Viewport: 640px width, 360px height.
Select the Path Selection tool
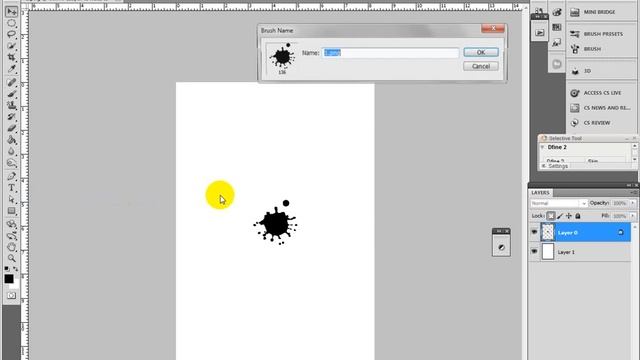coord(11,199)
